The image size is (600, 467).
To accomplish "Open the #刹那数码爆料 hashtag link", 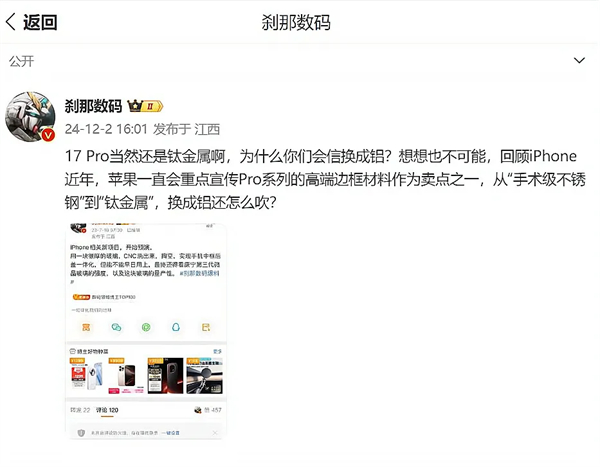I will point(200,274).
